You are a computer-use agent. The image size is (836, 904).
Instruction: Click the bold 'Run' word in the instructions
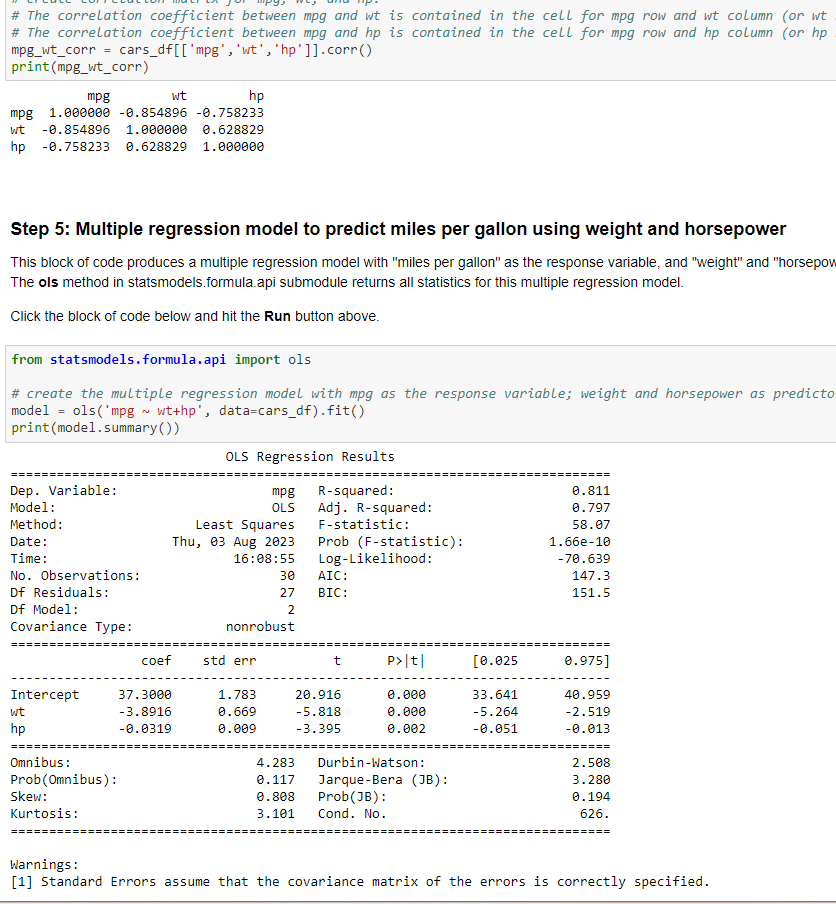(277, 317)
